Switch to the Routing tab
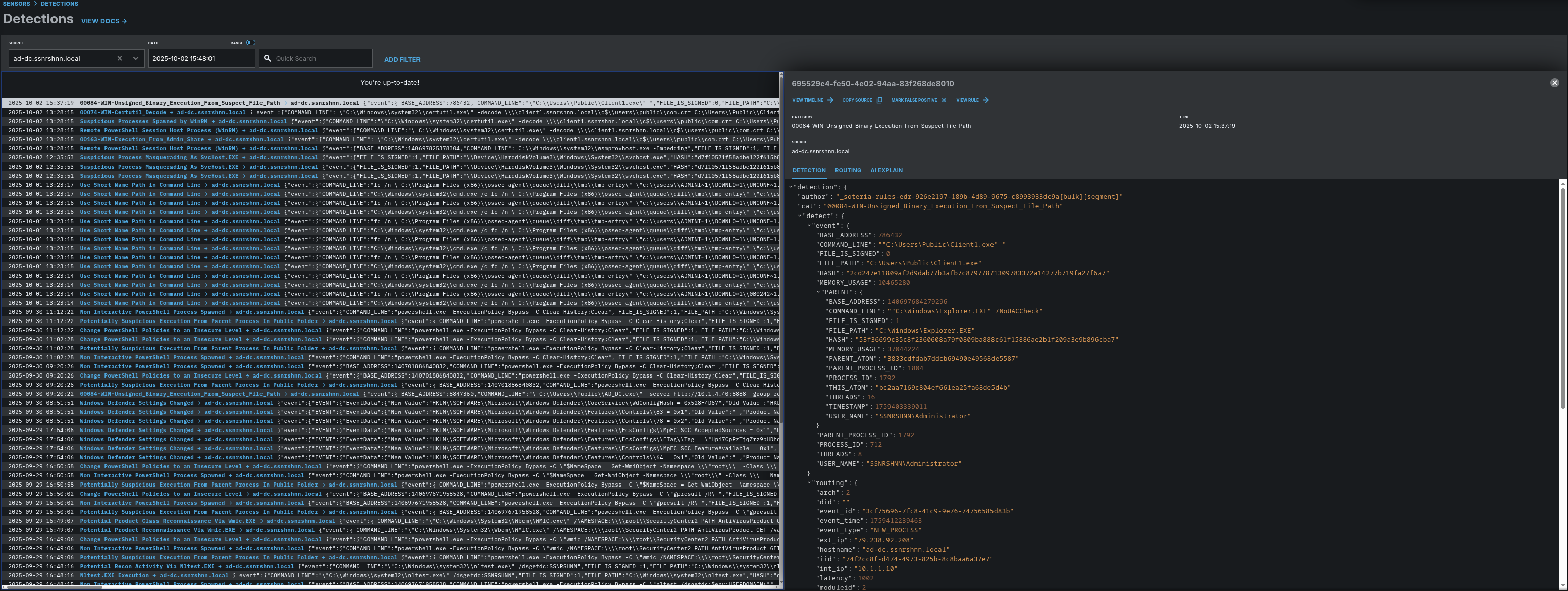Viewport: 1568px width, 591px height. point(847,171)
